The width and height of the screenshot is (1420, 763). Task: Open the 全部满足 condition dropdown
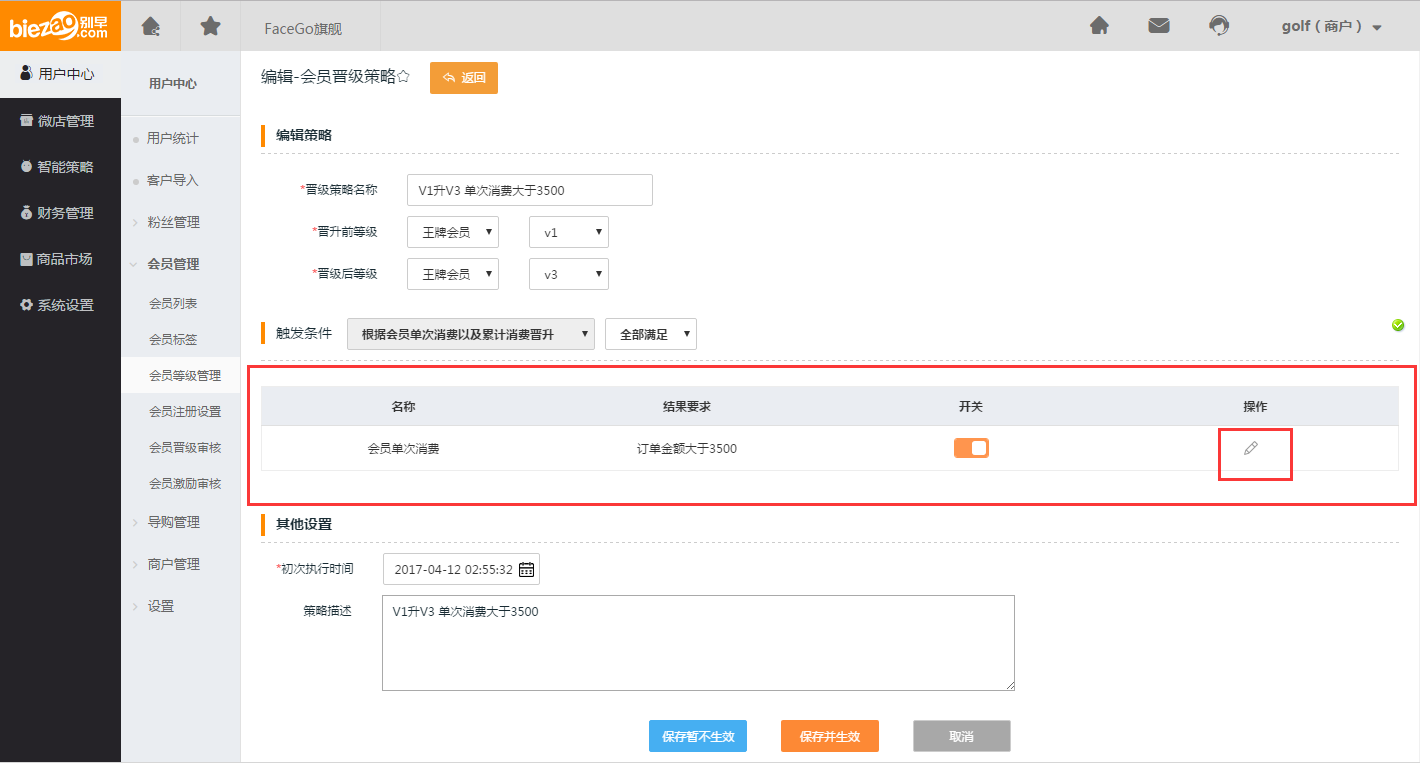[650, 335]
